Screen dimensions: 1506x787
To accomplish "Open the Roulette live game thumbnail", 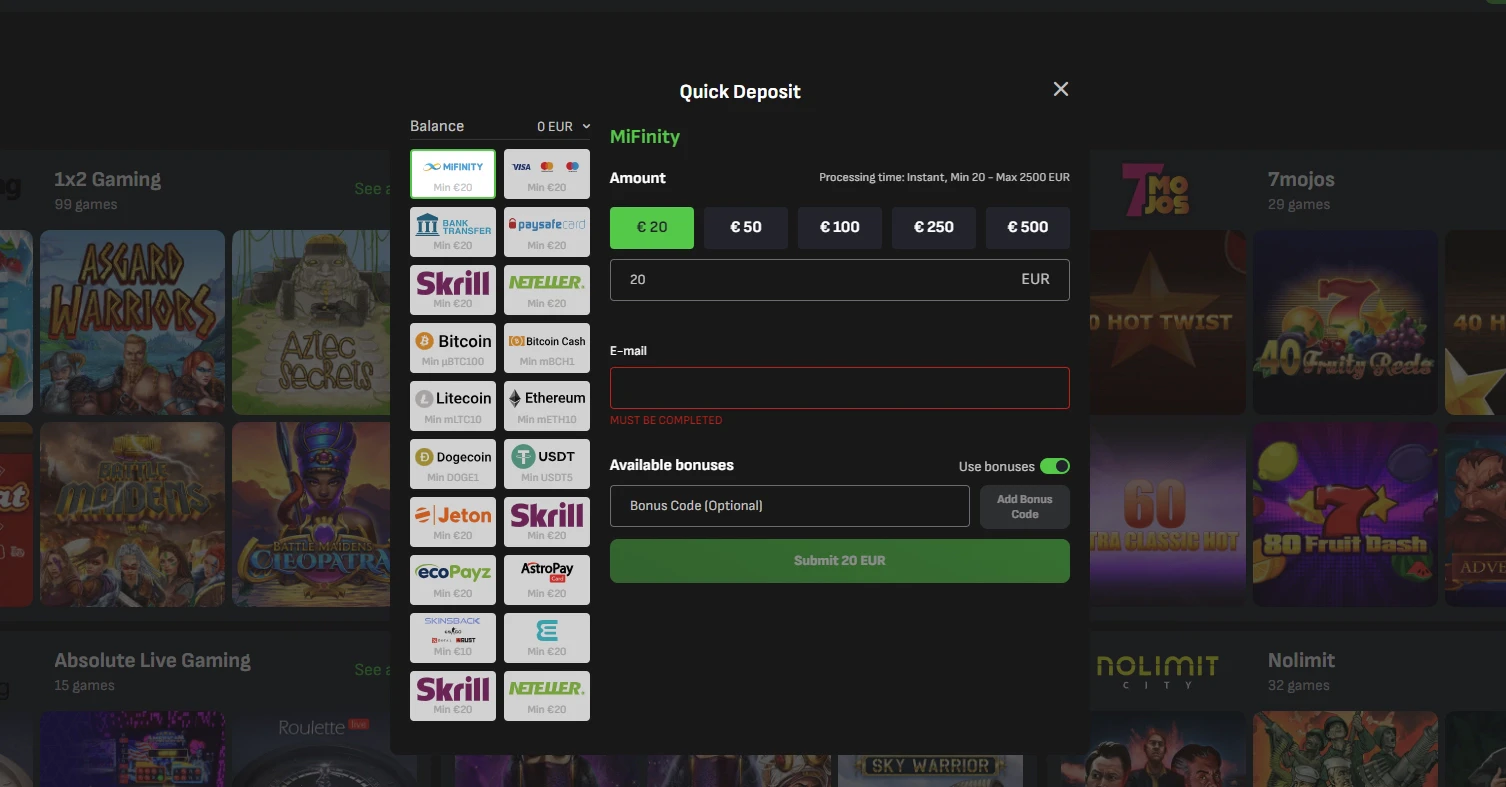I will 324,749.
